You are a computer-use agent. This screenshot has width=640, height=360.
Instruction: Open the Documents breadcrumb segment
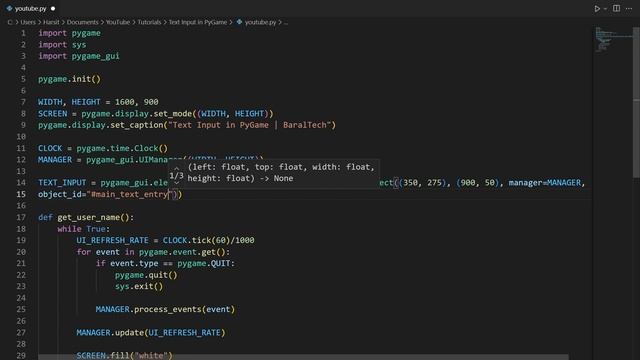click(82, 22)
